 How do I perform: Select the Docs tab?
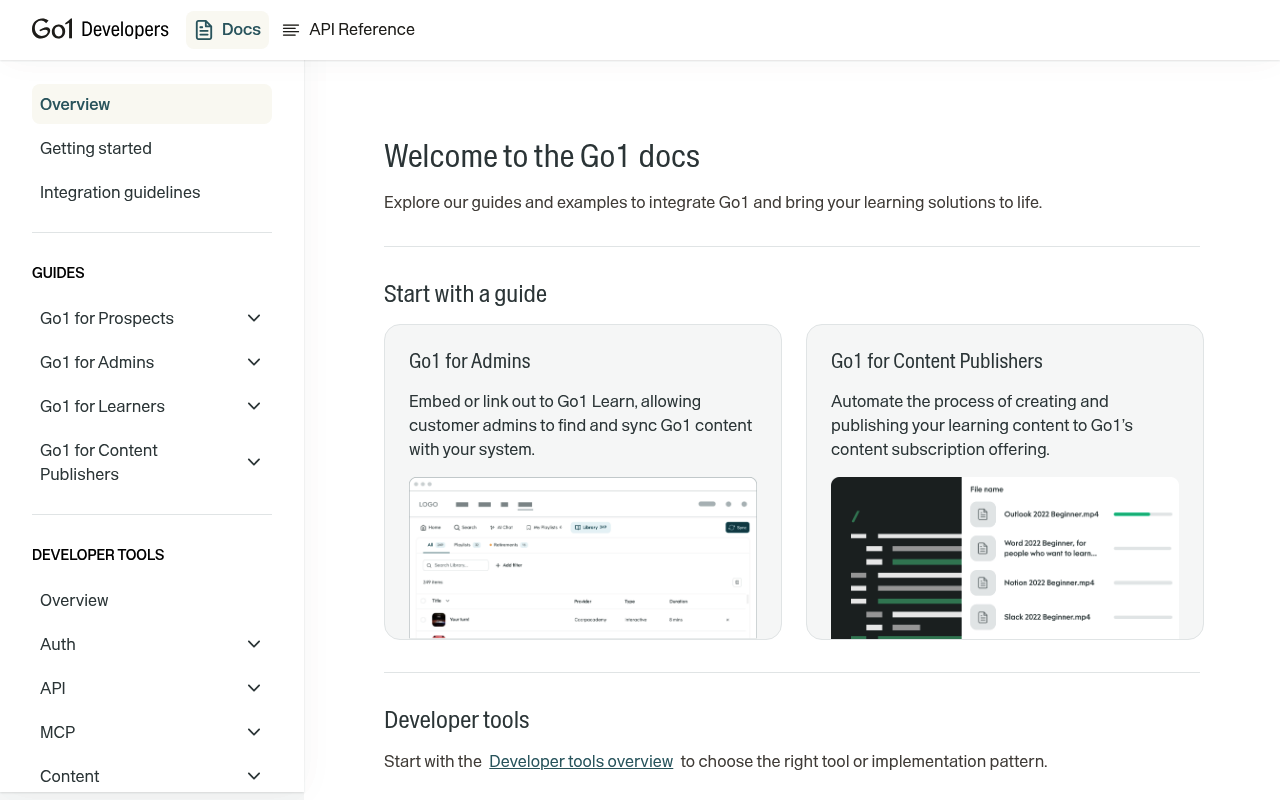[228, 30]
